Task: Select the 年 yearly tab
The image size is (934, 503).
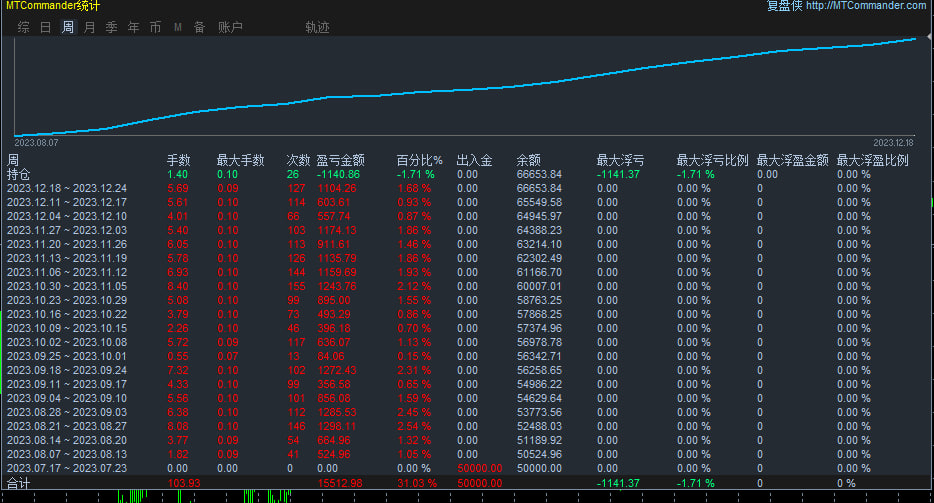Action: [133, 27]
